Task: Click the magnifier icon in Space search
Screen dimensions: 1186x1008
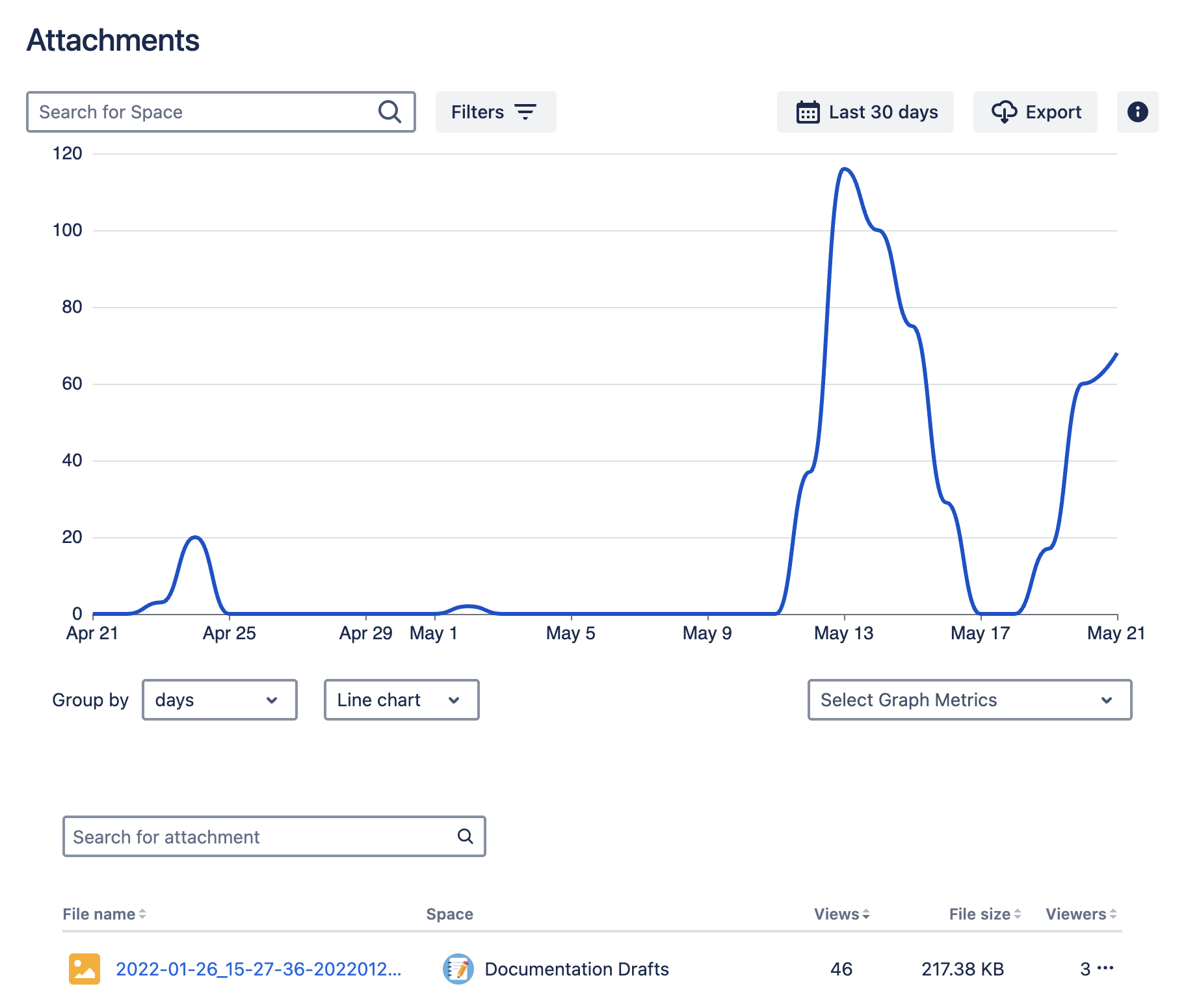Action: 389,112
